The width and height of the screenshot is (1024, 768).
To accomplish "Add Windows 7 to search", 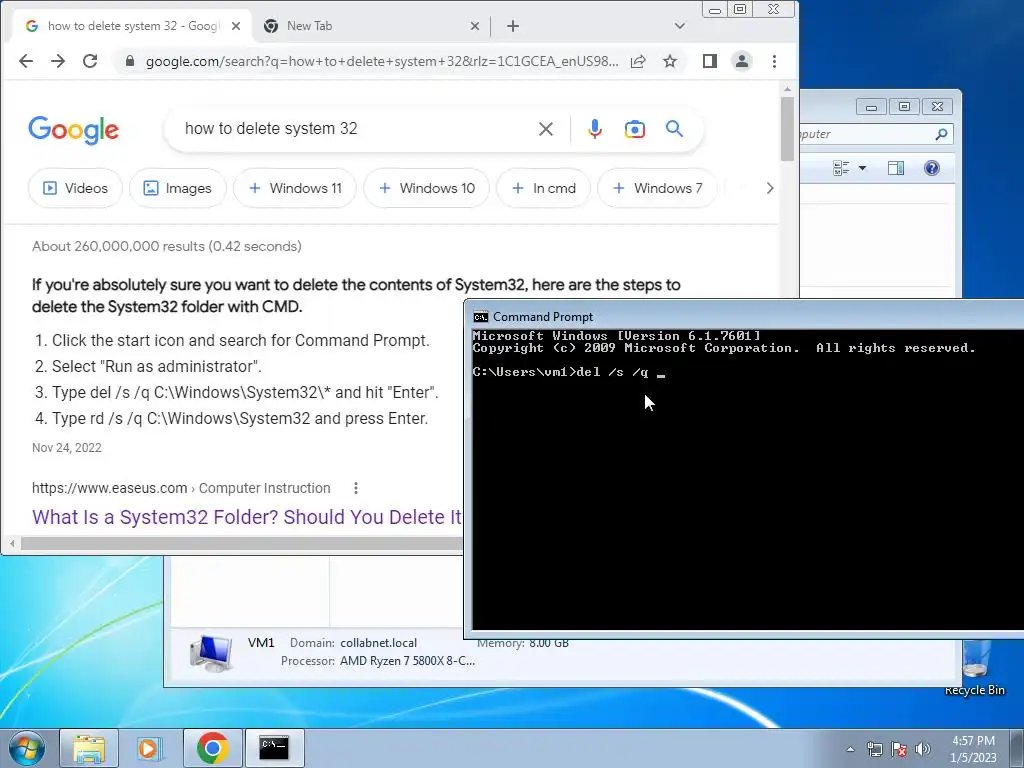I will click(x=658, y=188).
